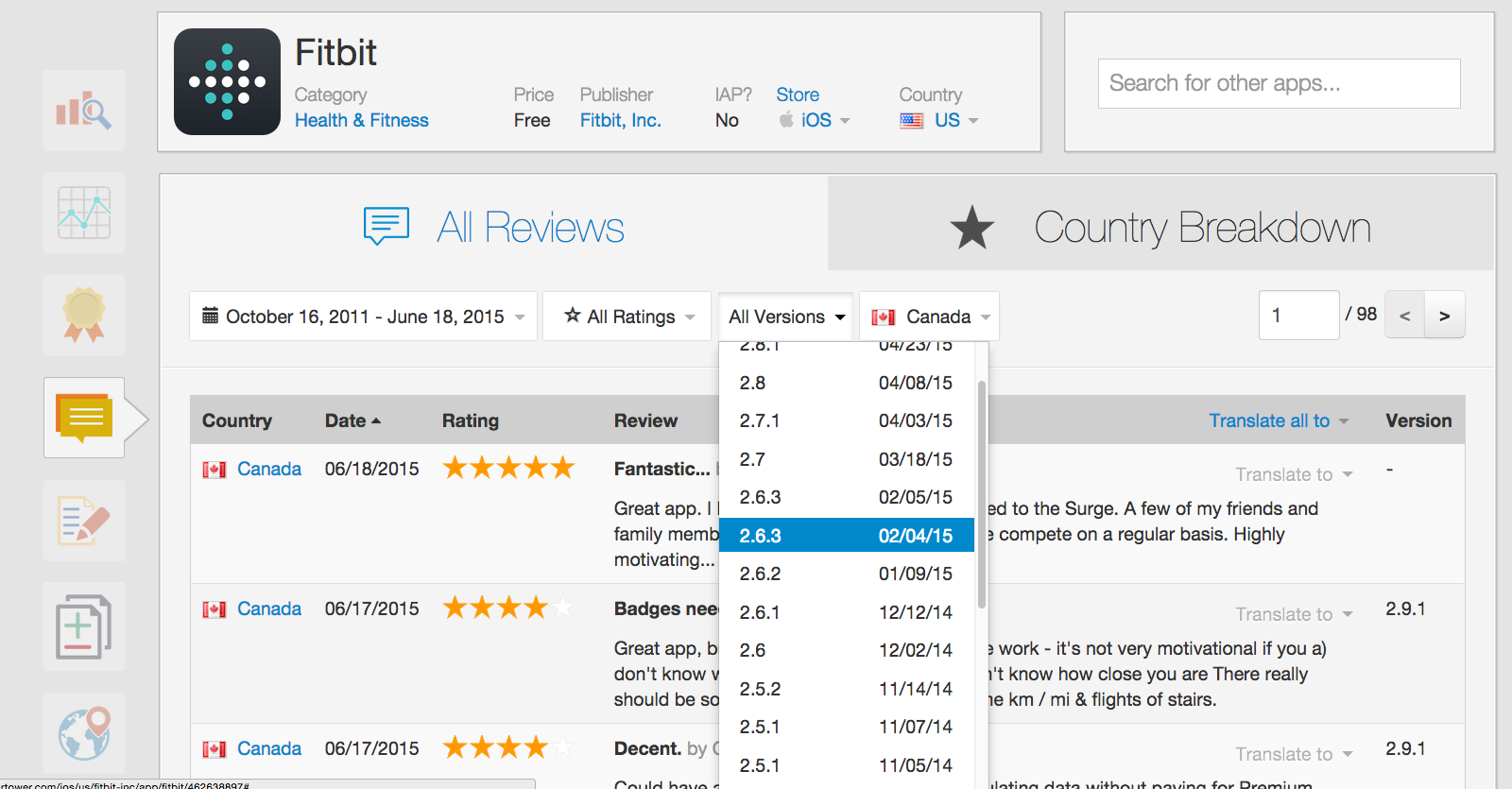Click the / 98 total pages label
1512x789 pixels.
[1361, 314]
